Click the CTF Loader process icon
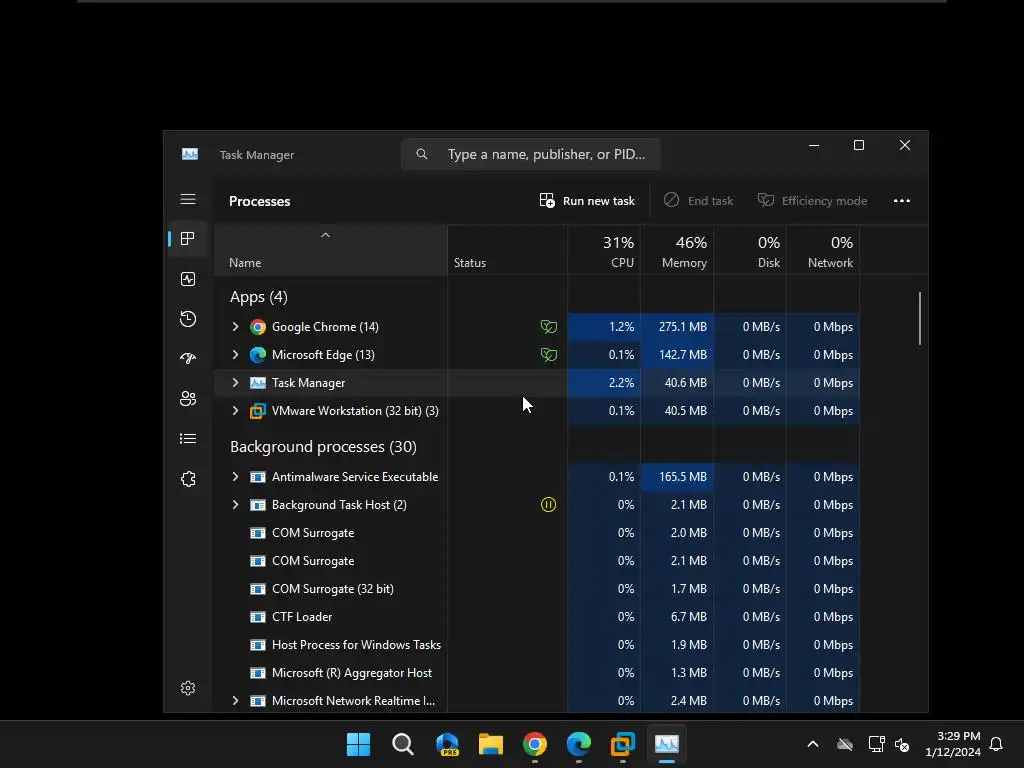The height and width of the screenshot is (768, 1024). (x=258, y=617)
